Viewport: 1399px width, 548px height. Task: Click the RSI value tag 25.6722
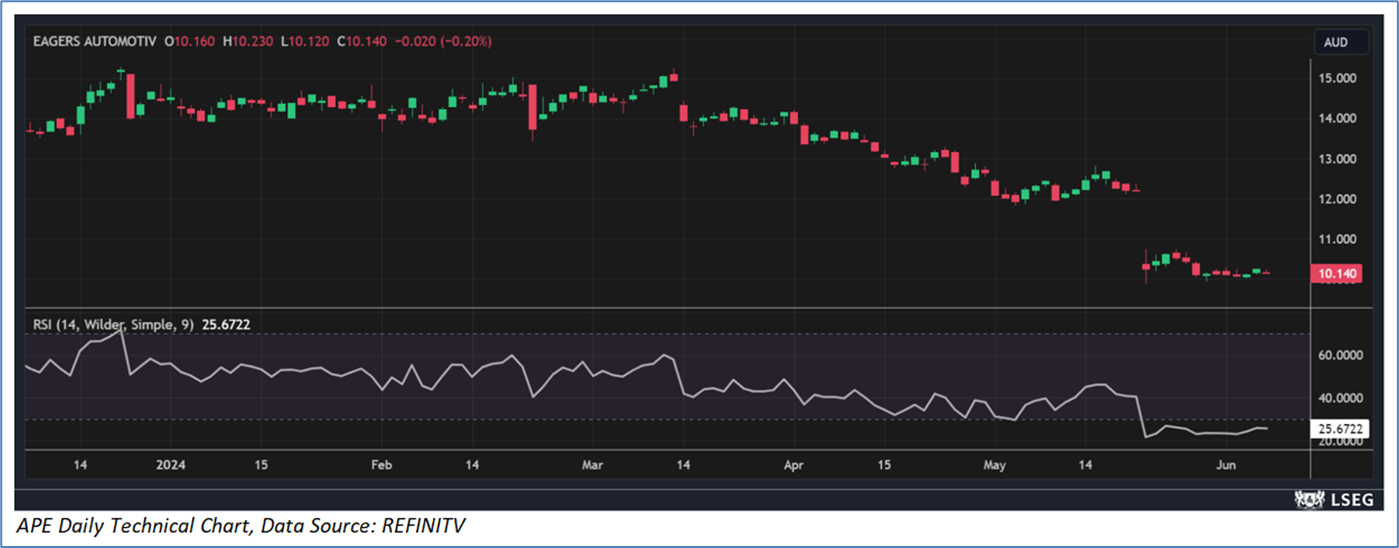tap(1342, 429)
